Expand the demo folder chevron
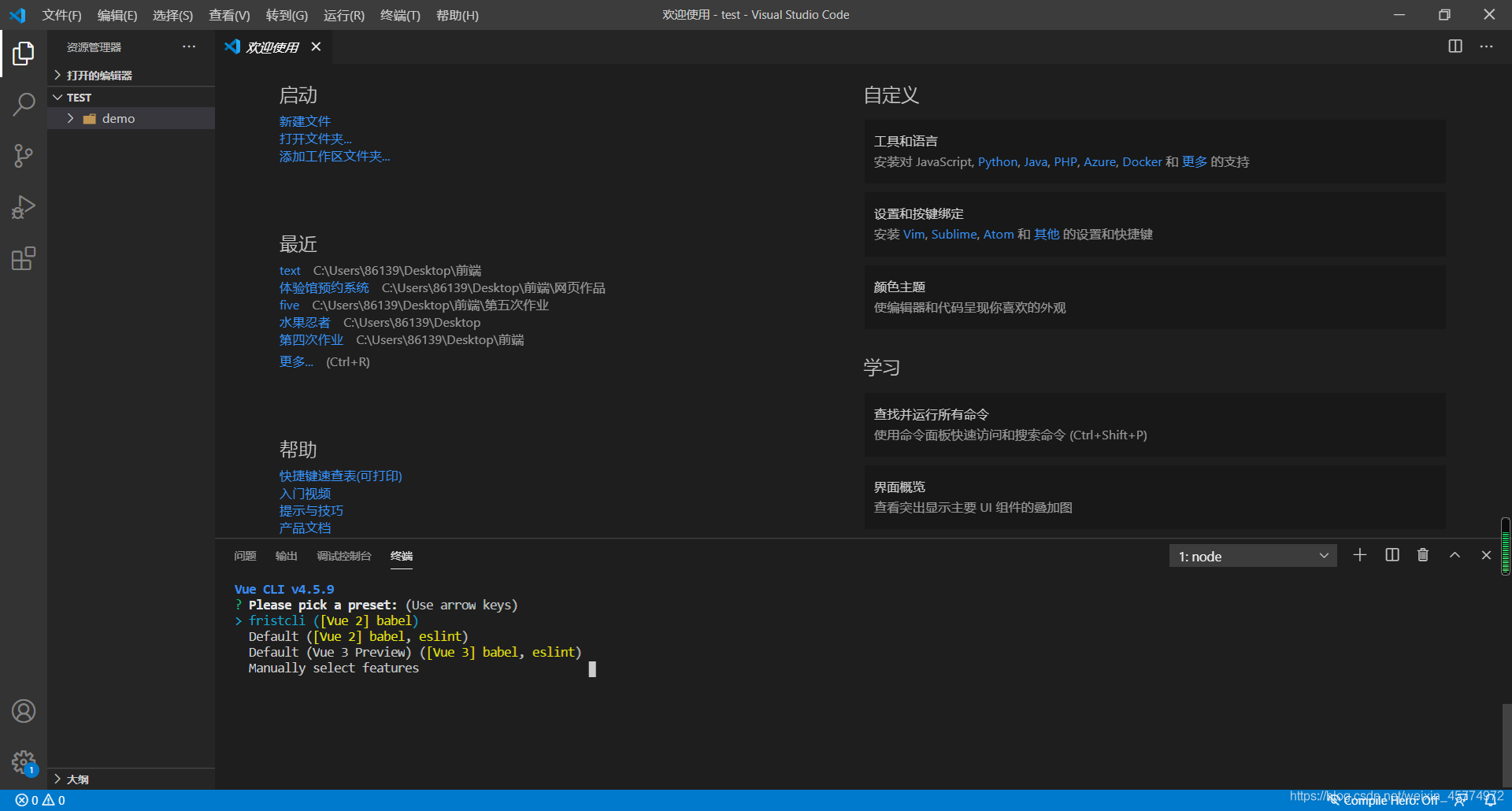 70,118
